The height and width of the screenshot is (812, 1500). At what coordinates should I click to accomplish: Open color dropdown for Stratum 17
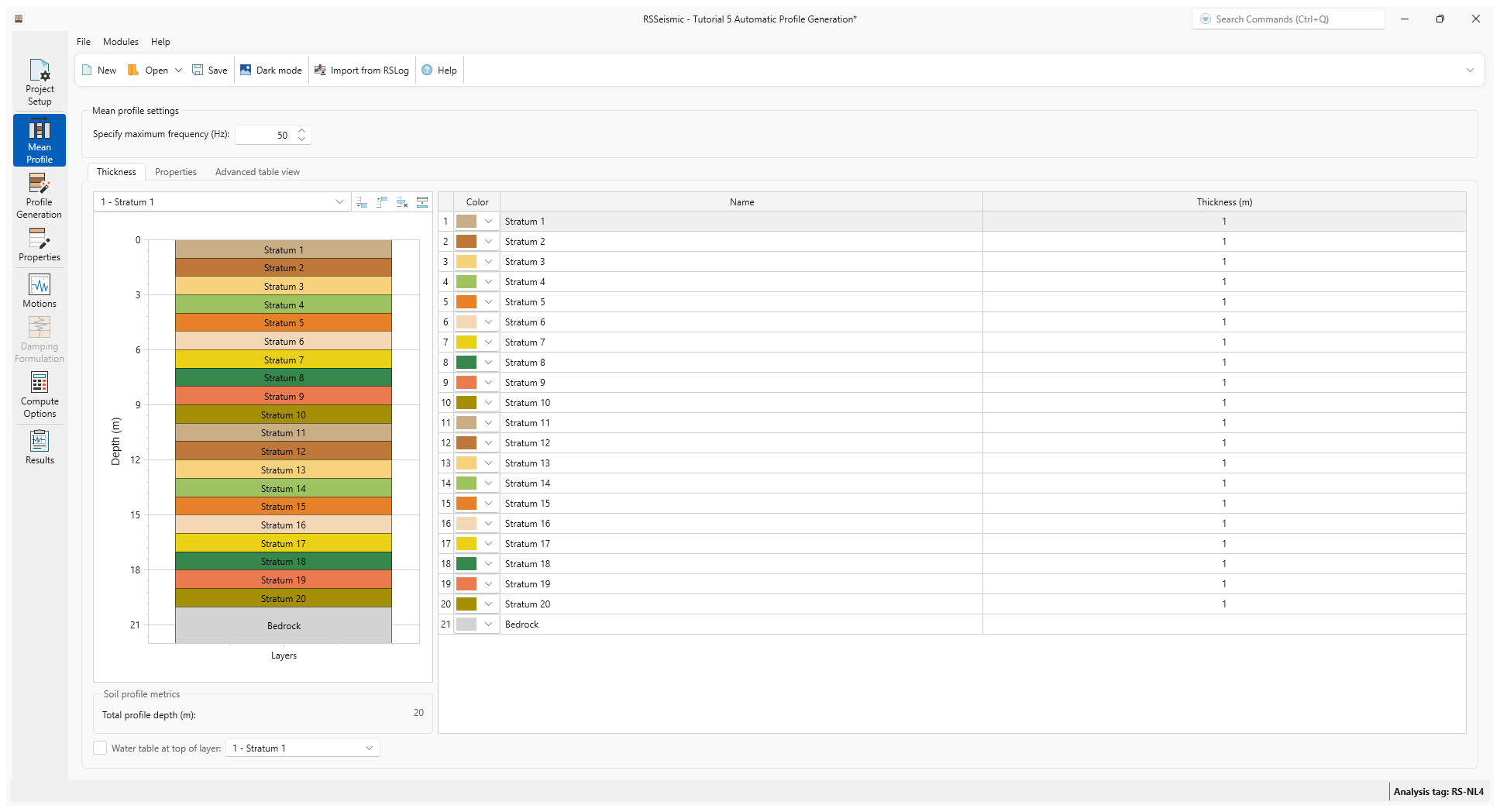tap(488, 544)
